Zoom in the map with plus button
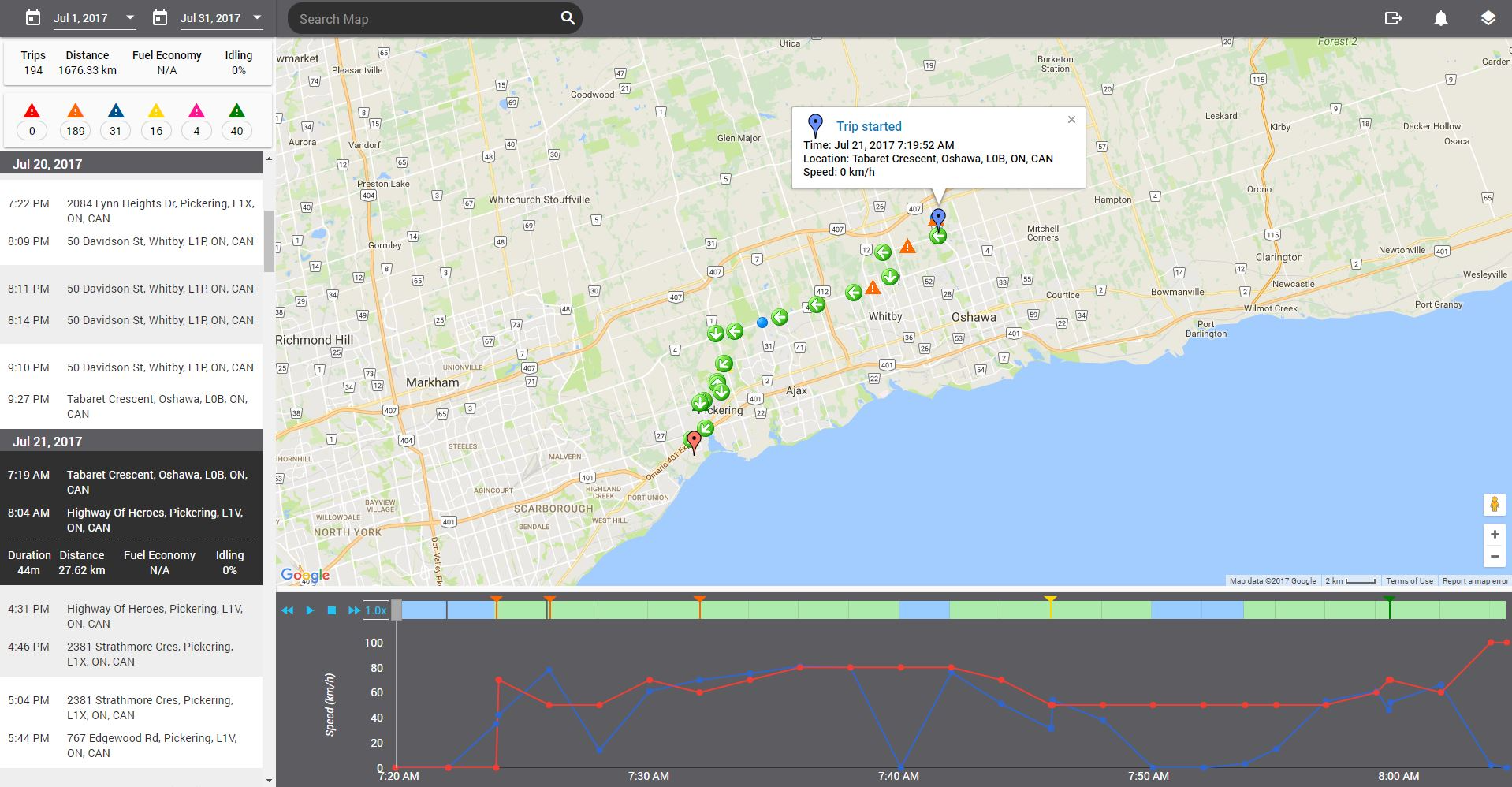 point(1494,534)
